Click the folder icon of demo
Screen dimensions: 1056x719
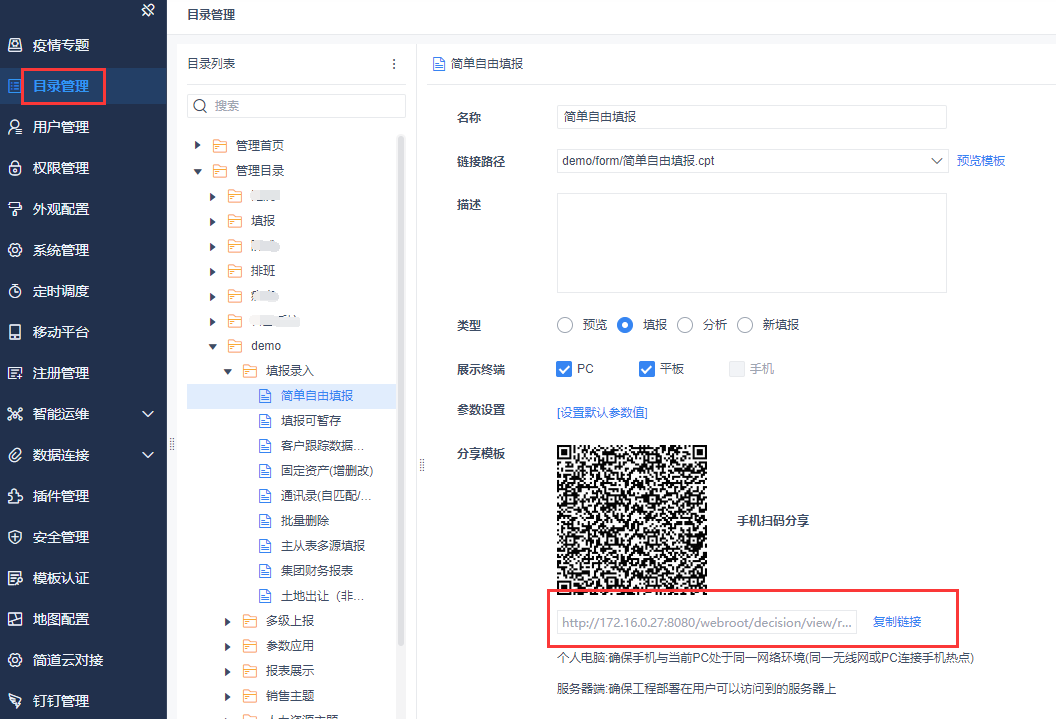235,346
